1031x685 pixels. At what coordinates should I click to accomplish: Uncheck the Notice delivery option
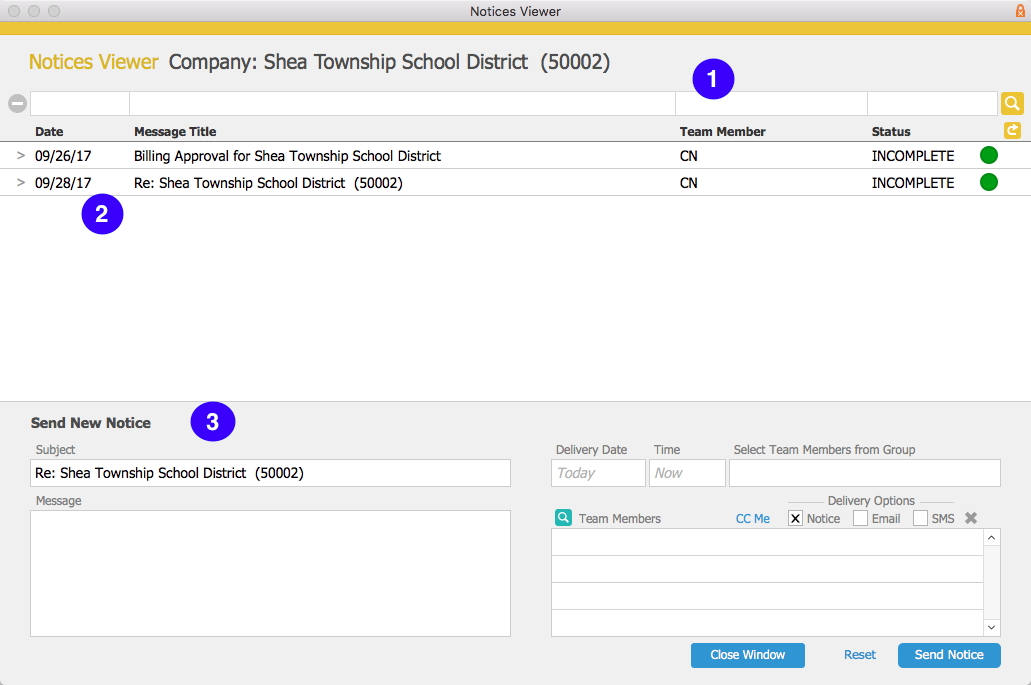tap(795, 518)
